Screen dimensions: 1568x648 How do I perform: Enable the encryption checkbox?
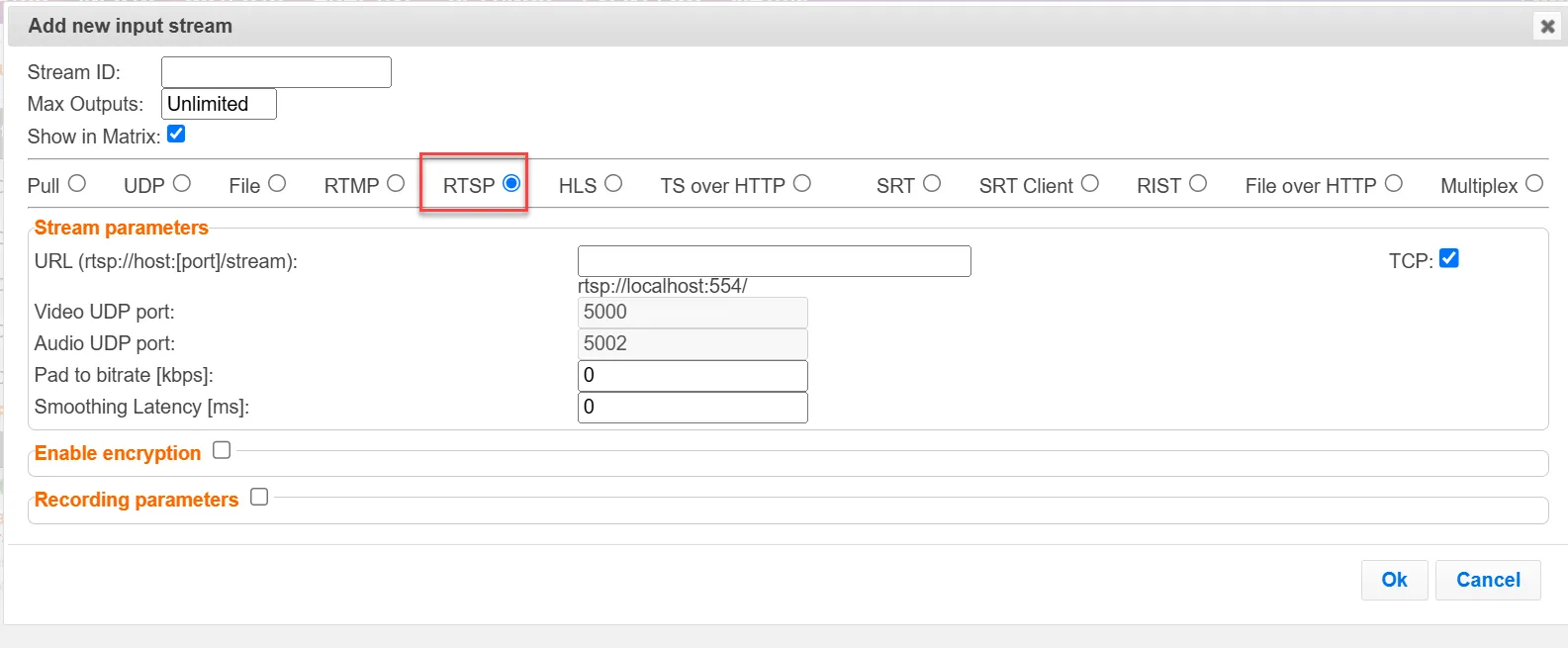(x=222, y=450)
